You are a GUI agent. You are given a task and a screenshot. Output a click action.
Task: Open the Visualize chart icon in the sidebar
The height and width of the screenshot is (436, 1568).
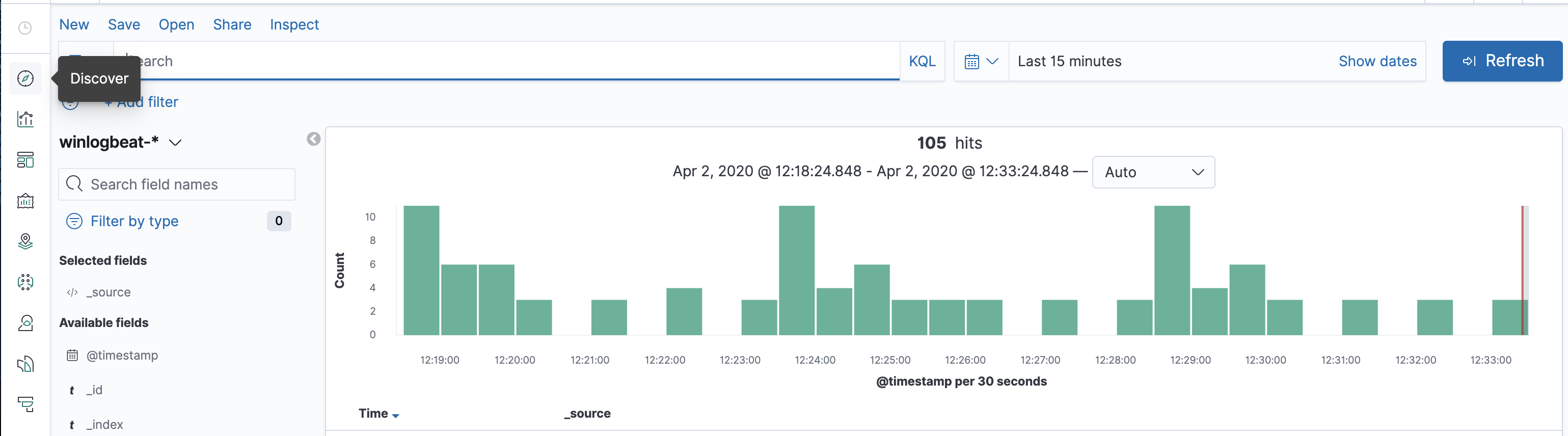click(x=25, y=119)
